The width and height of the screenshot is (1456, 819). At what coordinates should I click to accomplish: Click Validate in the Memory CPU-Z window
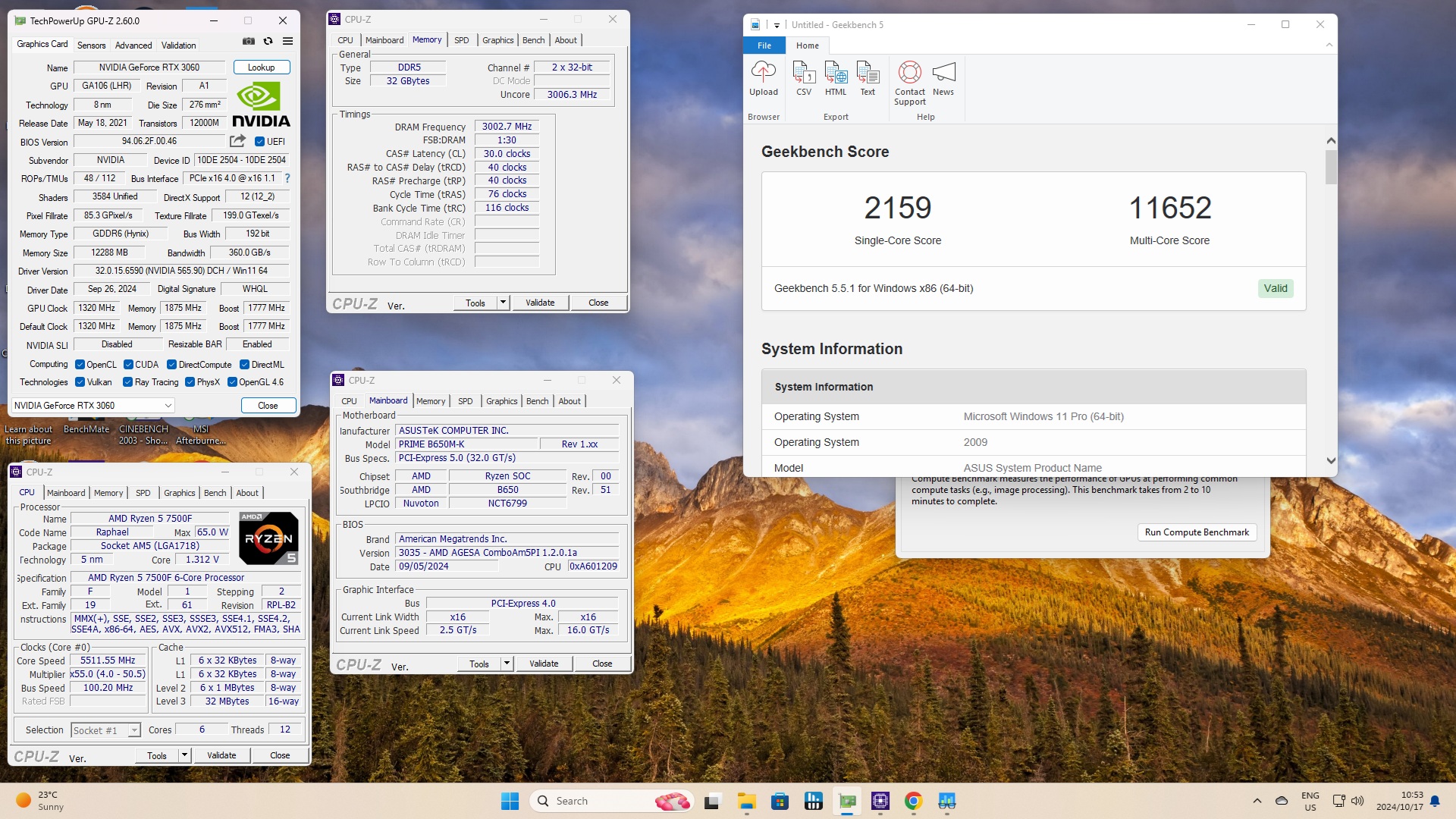tap(540, 303)
